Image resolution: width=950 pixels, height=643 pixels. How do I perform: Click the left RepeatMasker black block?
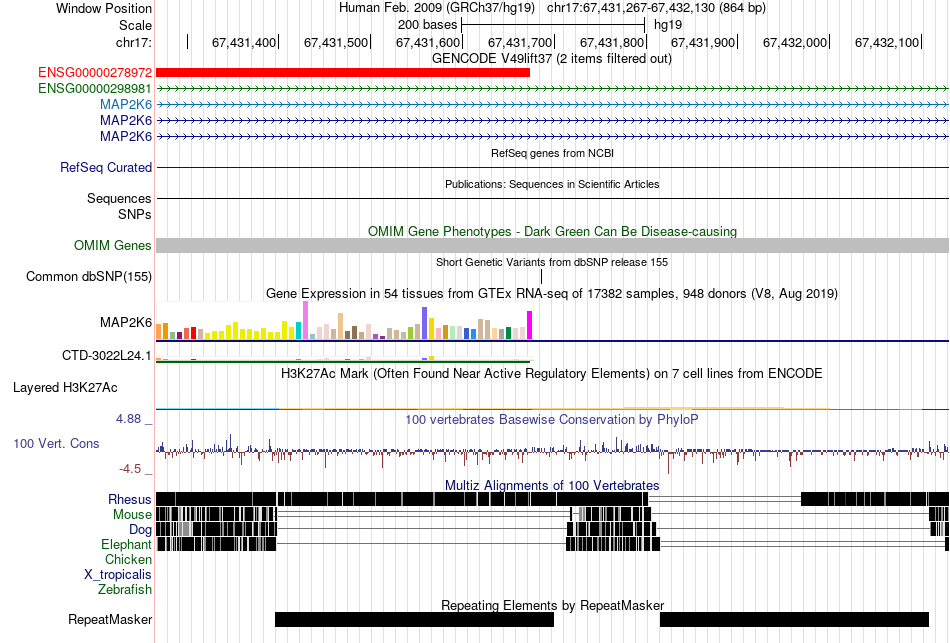[x=414, y=619]
